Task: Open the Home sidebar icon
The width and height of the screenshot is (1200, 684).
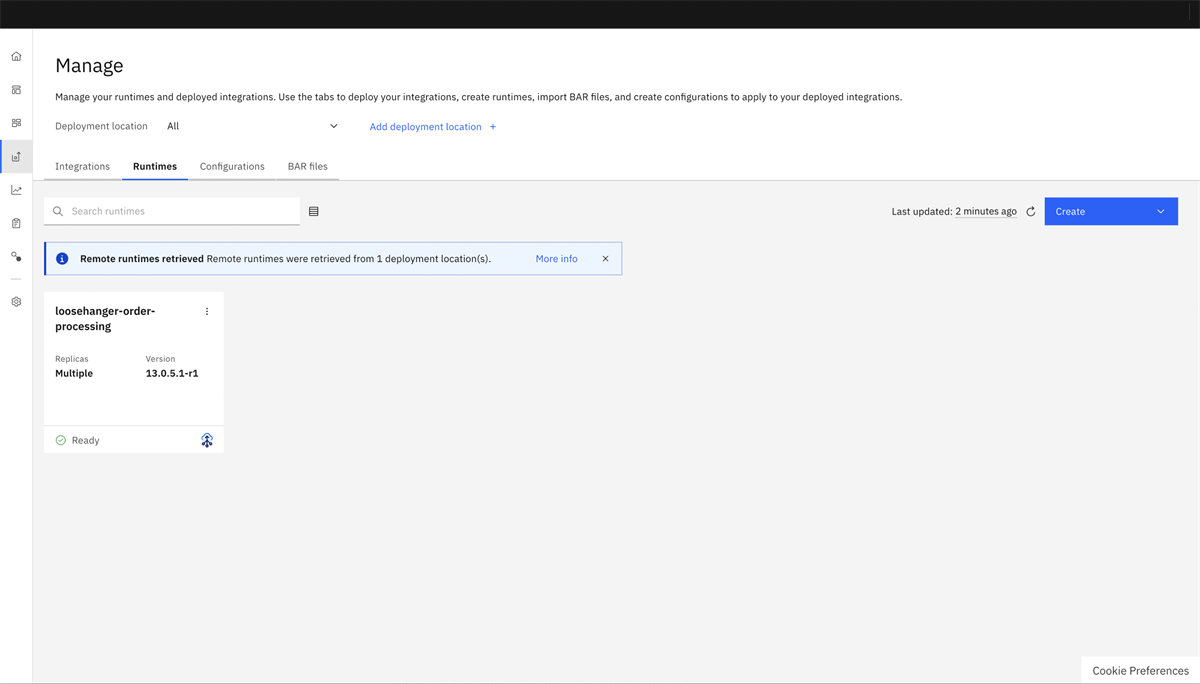Action: coord(16,56)
